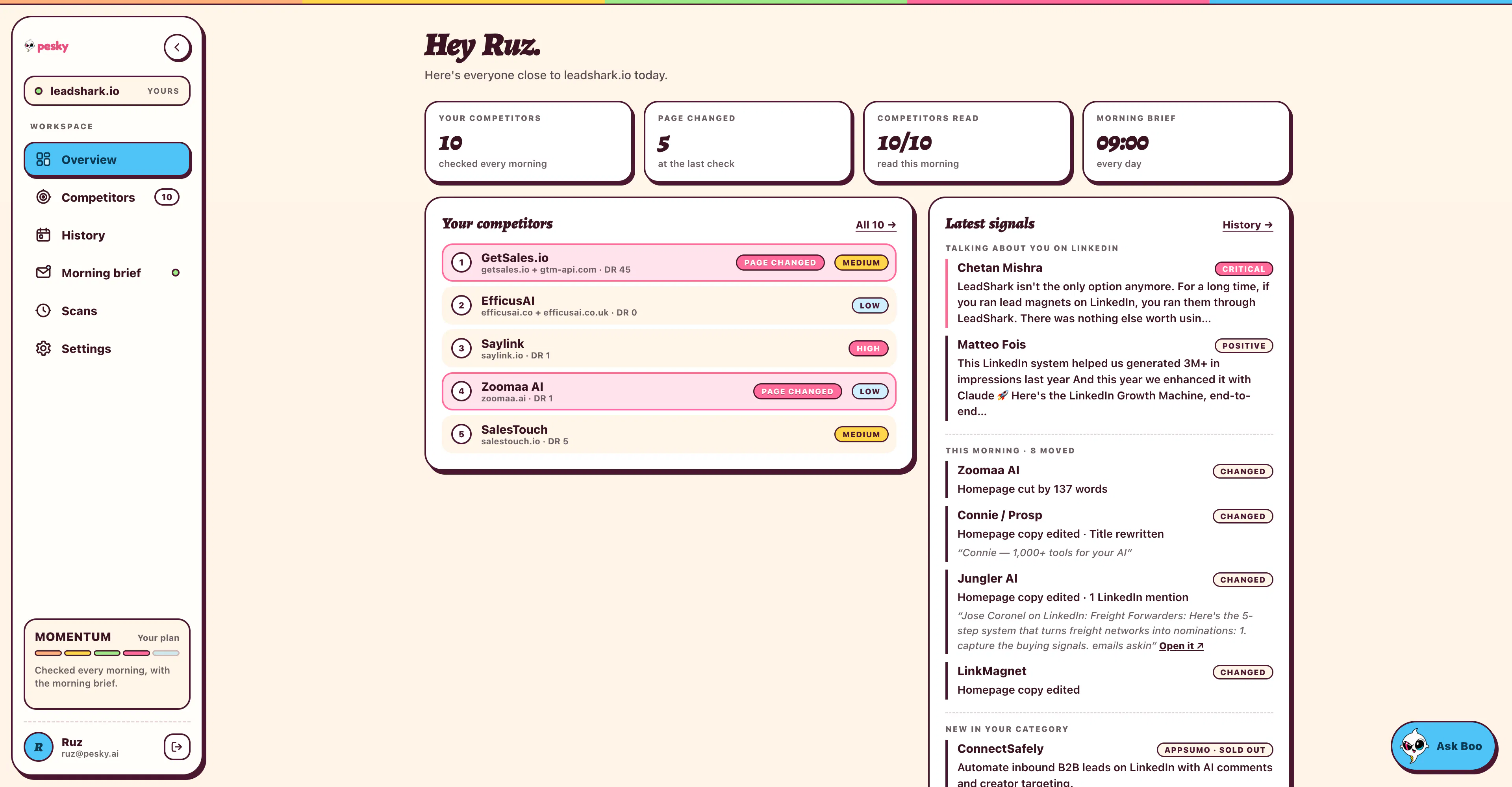Viewport: 1512px width, 787px height.
Task: Collapse the sidebar with the chevron button
Action: [x=177, y=47]
